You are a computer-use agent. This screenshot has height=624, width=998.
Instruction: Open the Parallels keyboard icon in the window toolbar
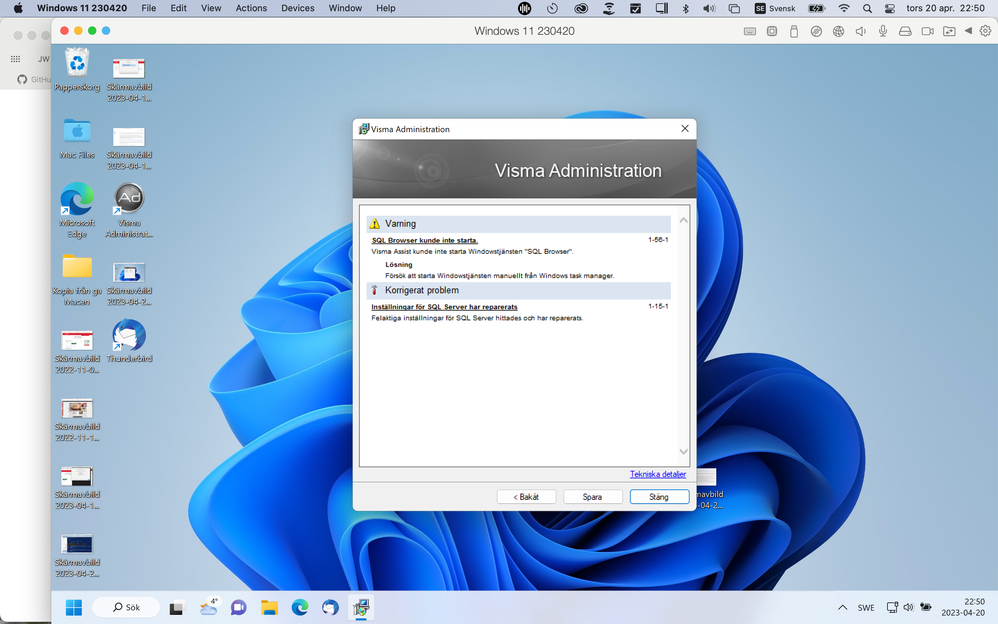pos(750,31)
